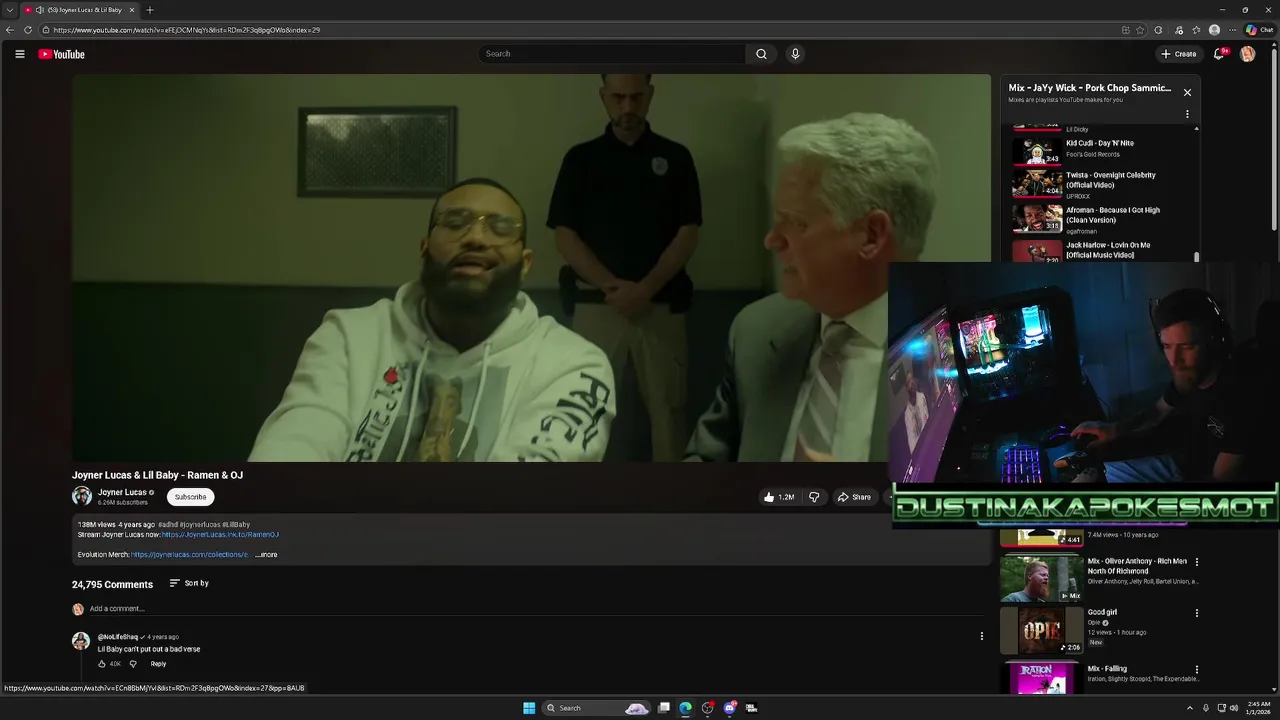Viewport: 1280px width, 720px height.
Task: Share the video
Action: click(x=854, y=497)
